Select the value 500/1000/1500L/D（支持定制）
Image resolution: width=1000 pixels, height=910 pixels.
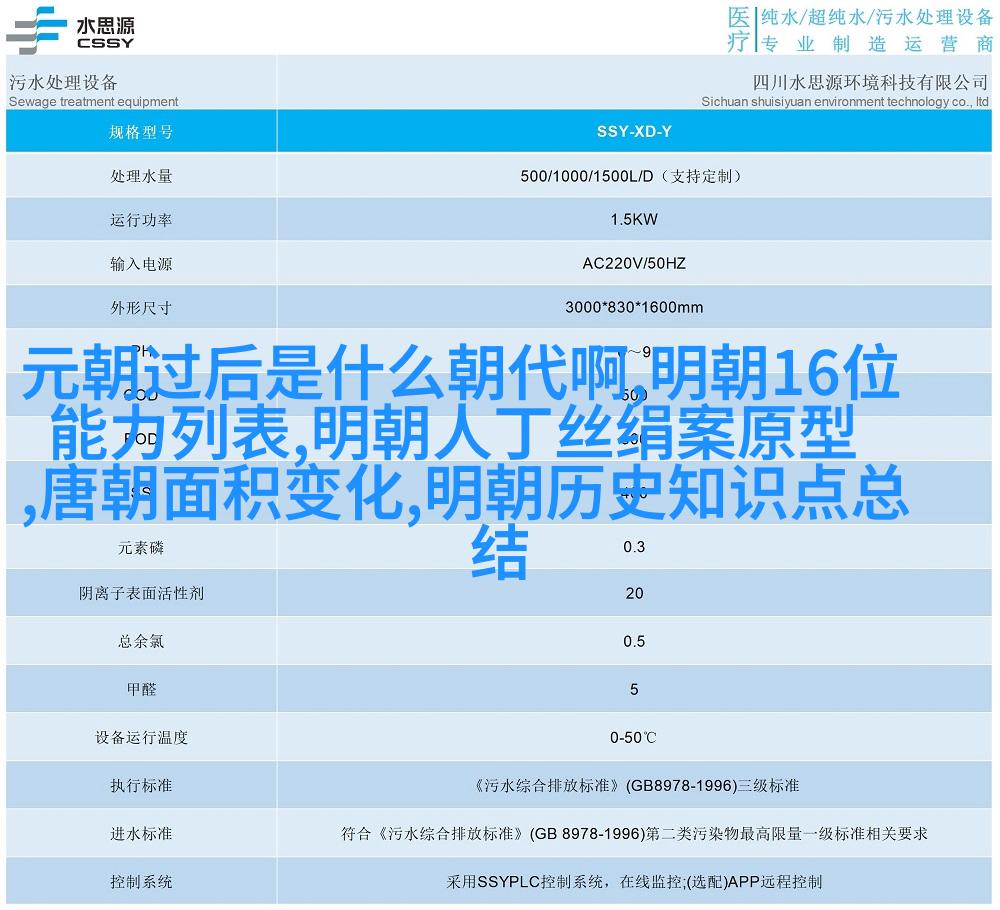[634, 176]
